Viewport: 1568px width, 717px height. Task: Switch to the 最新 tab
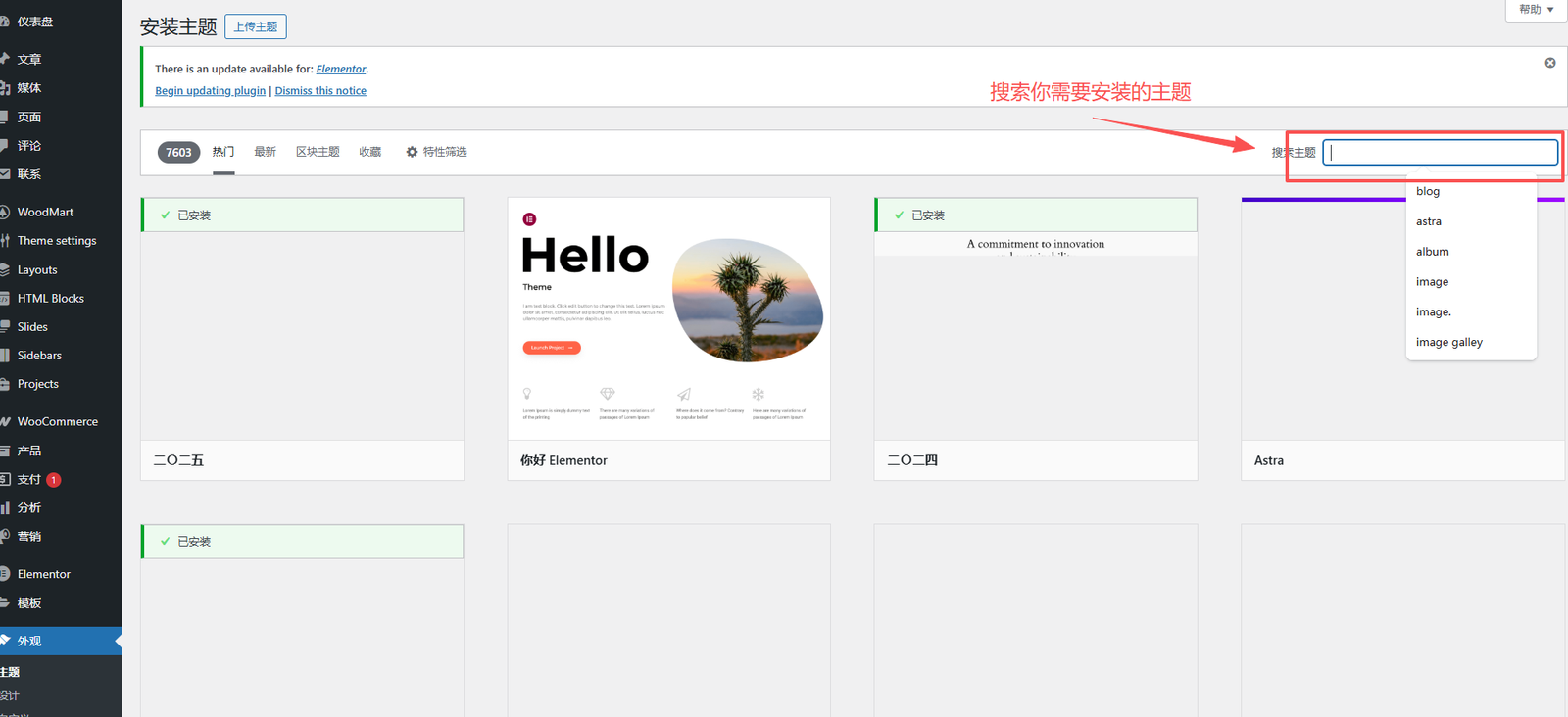[265, 152]
